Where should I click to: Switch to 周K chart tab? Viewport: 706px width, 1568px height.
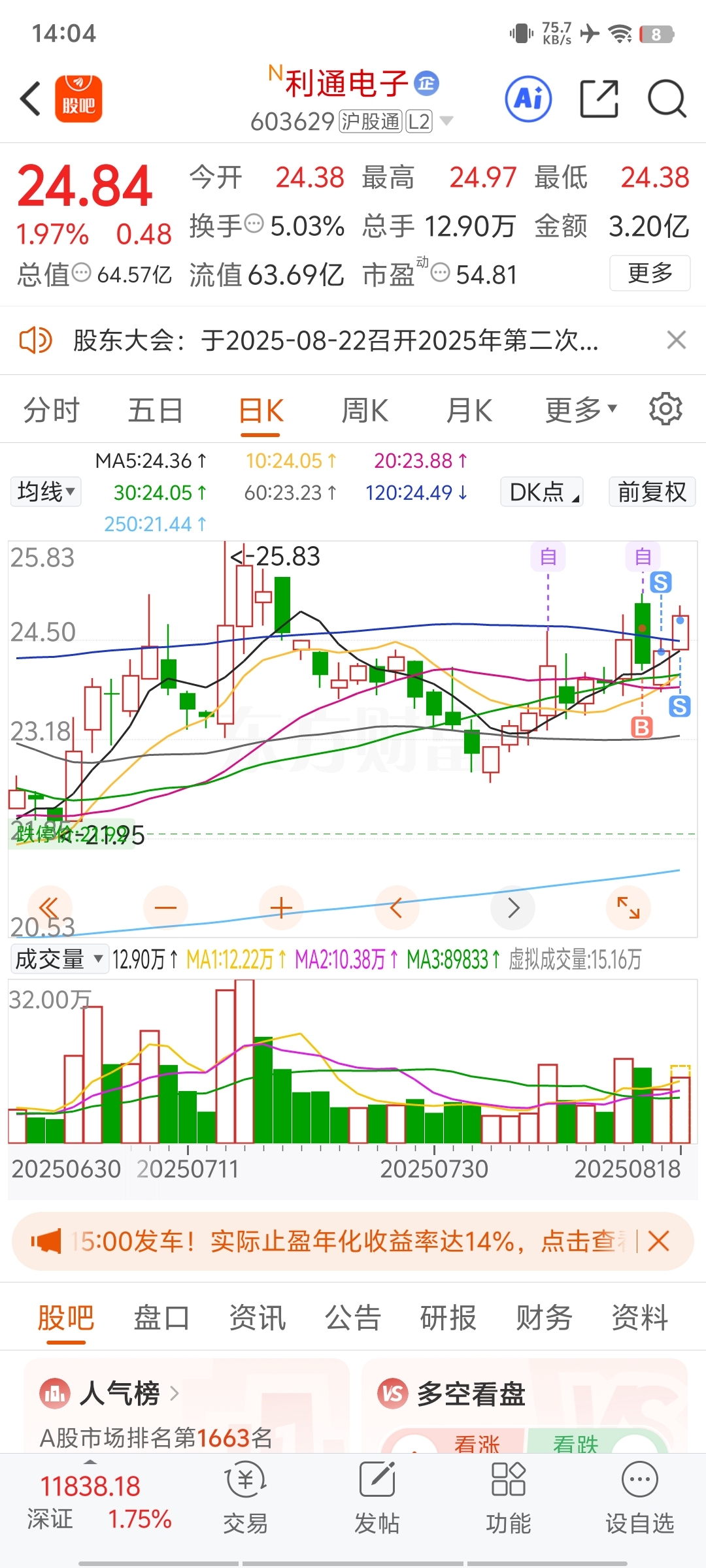pos(365,410)
